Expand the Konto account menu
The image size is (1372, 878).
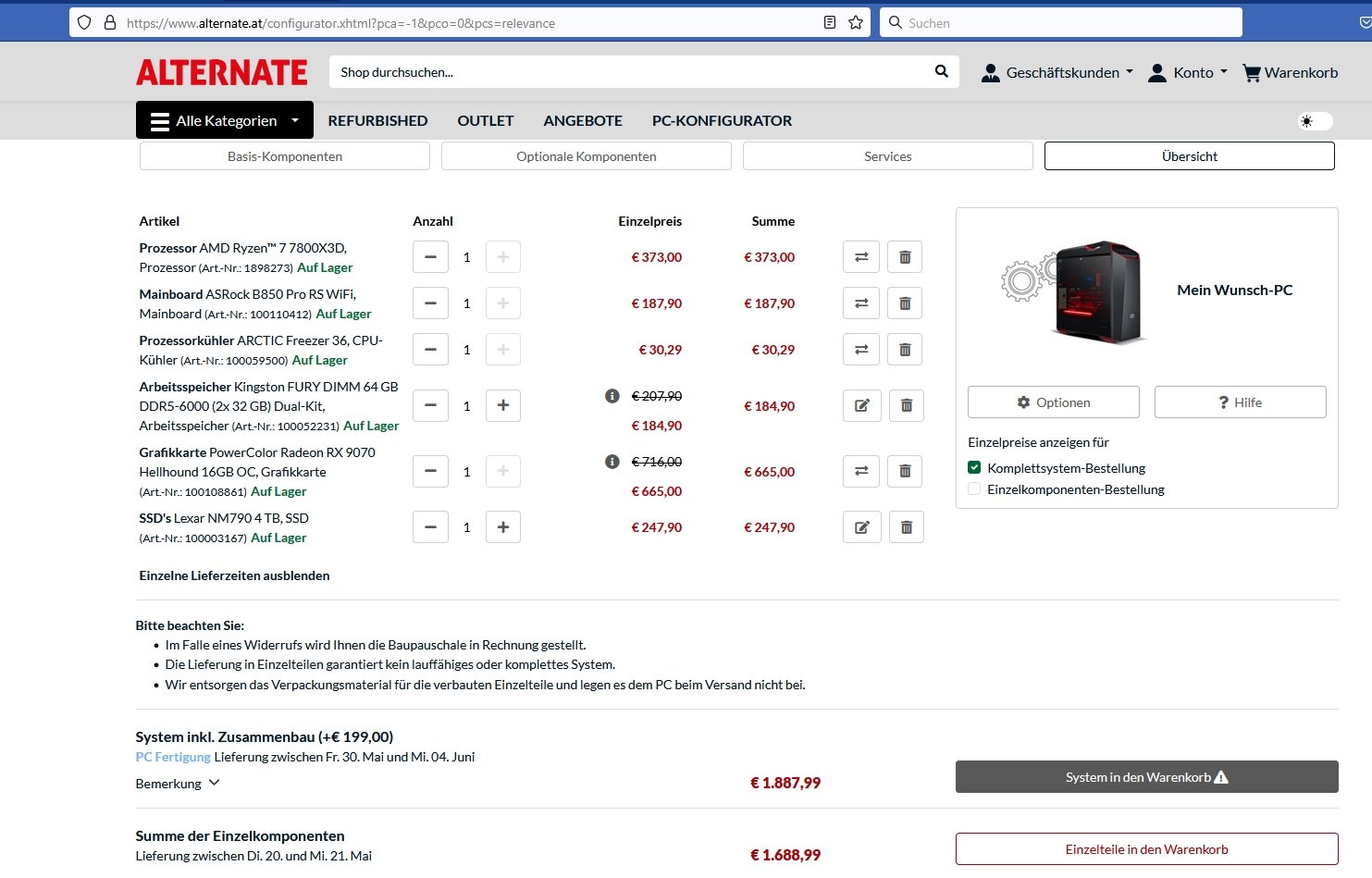[1188, 72]
